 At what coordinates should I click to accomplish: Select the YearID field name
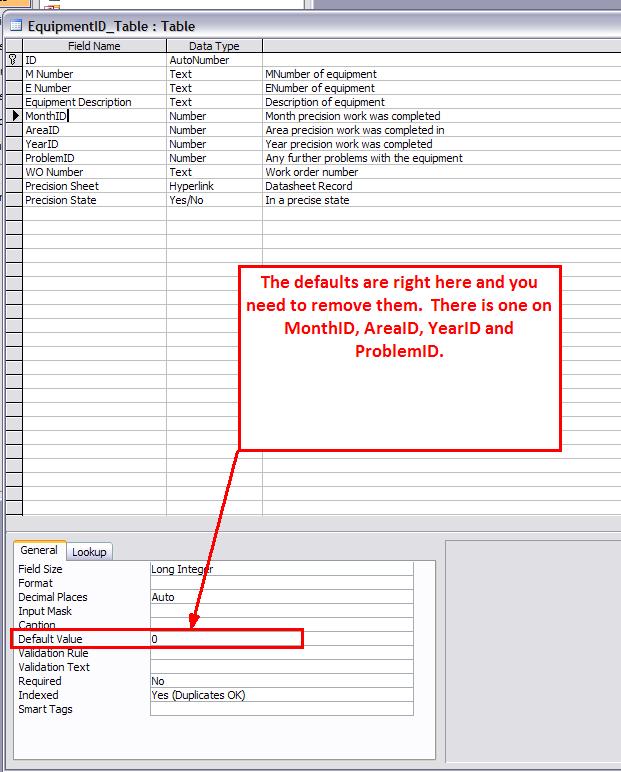tap(94, 144)
